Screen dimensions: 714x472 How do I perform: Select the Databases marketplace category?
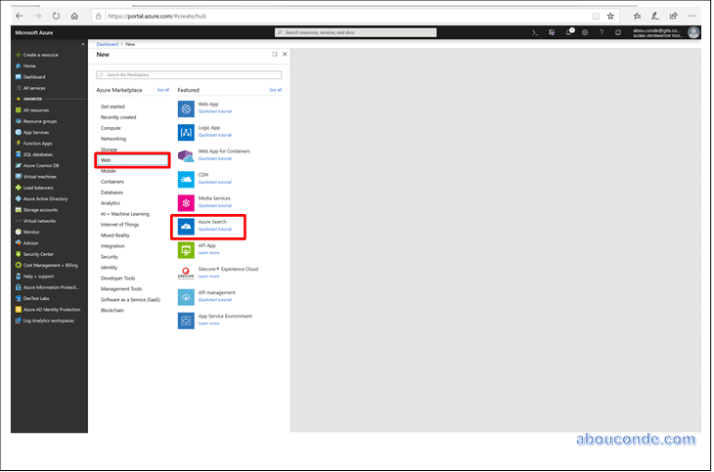pyautogui.click(x=112, y=192)
